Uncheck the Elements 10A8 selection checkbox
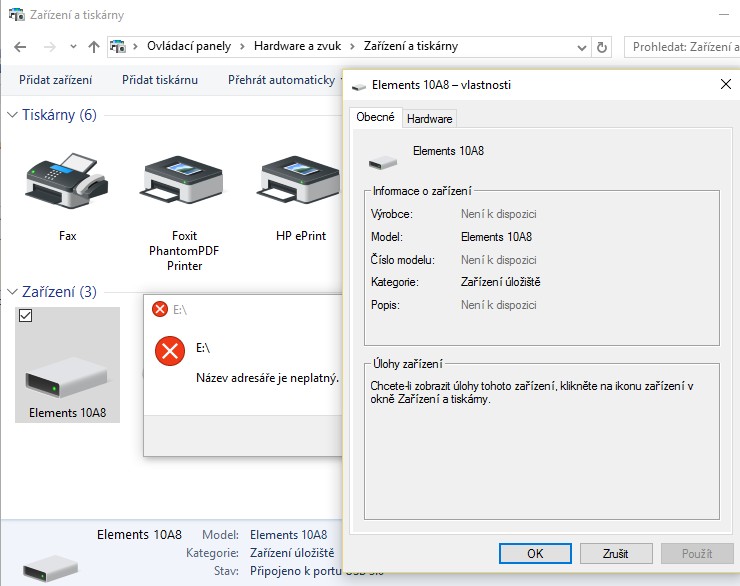The height and width of the screenshot is (586, 740). [x=27, y=316]
